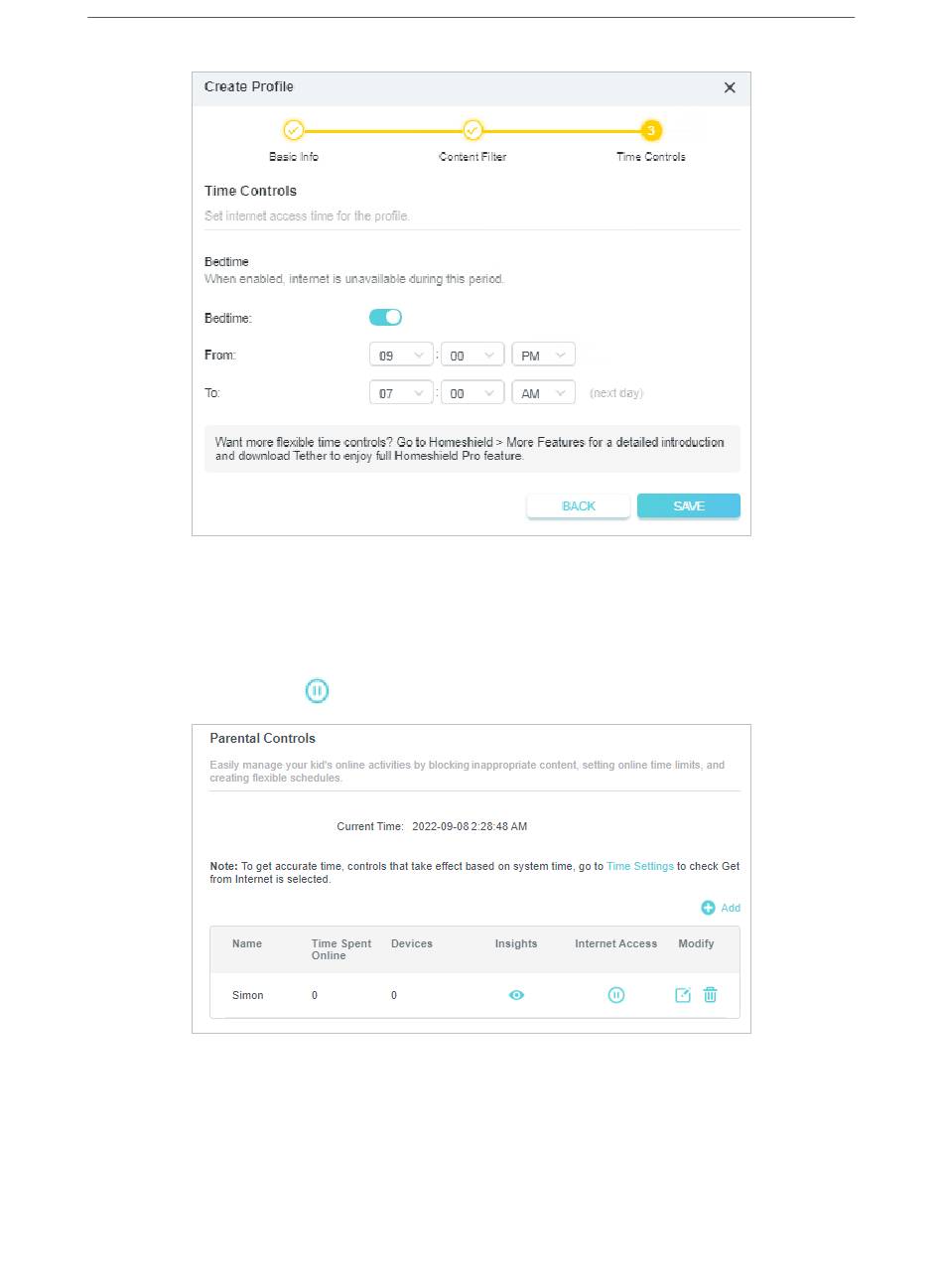The width and height of the screenshot is (943, 1288).
Task: Delete the Simon profile
Action: (x=711, y=995)
